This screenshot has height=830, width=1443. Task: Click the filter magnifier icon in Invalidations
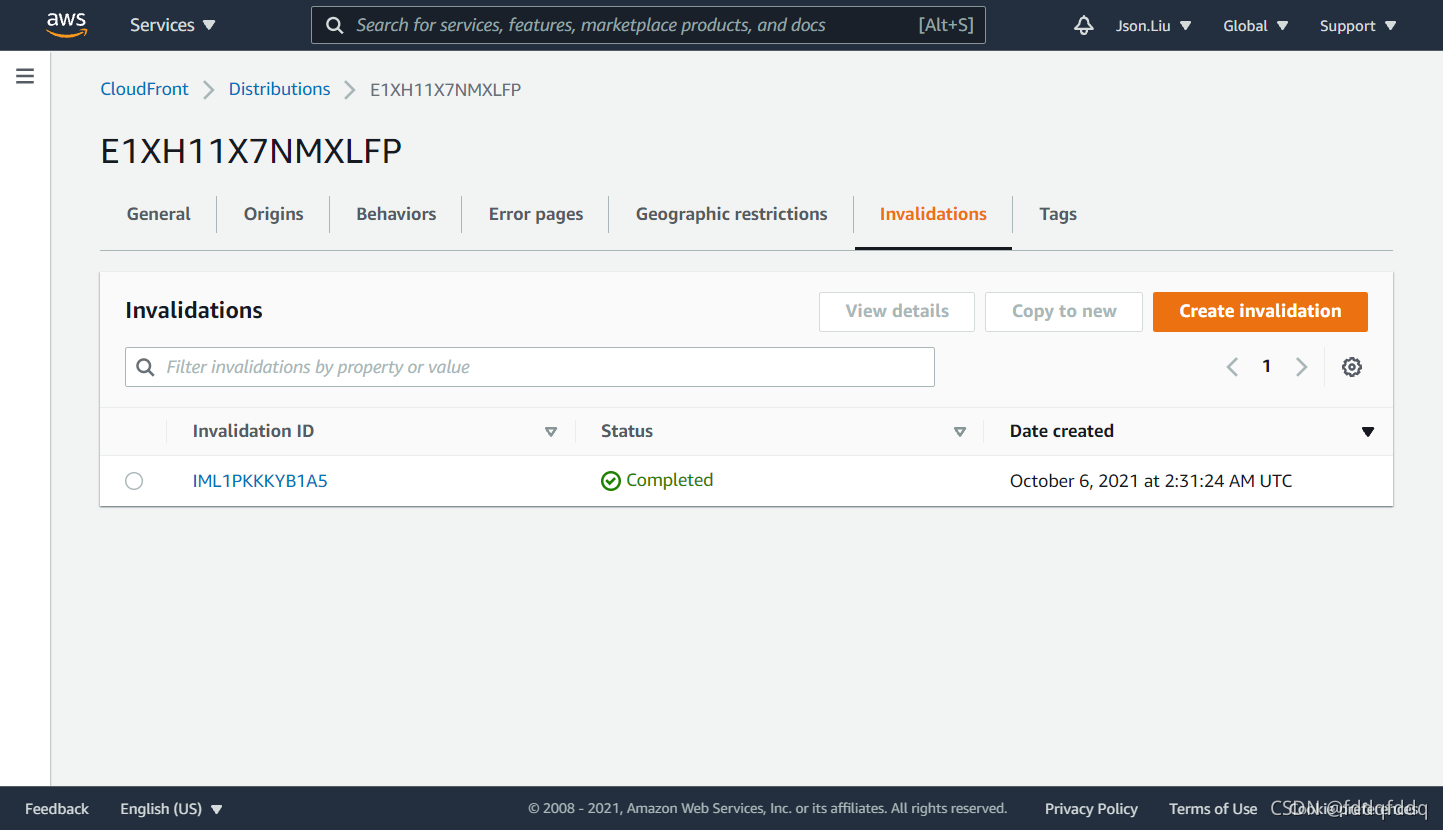[x=146, y=367]
